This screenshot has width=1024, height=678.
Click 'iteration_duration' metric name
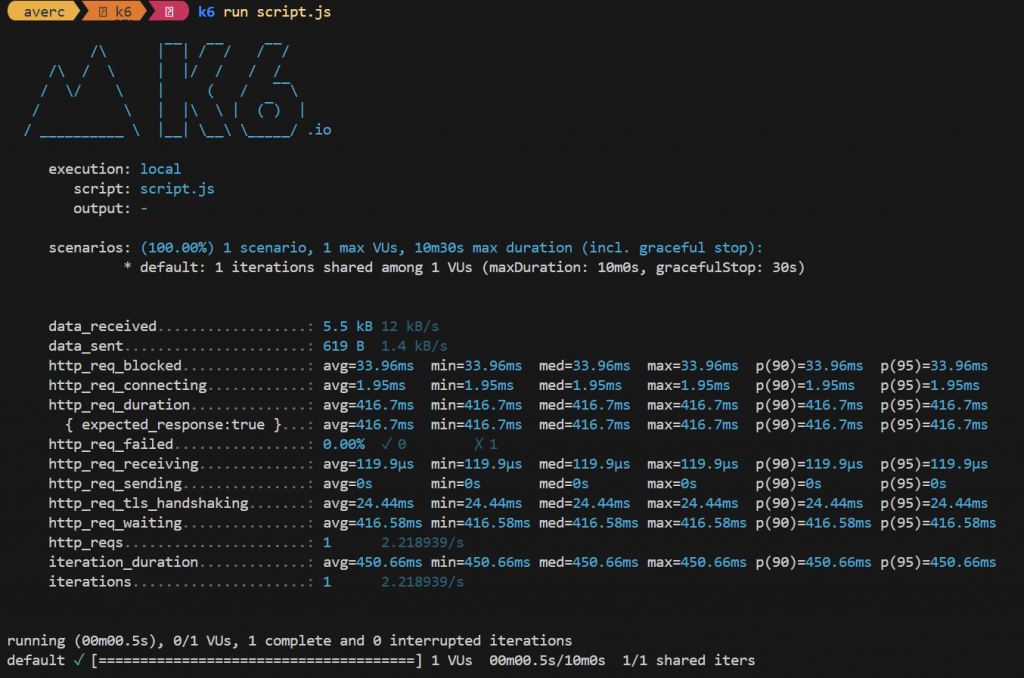tap(123, 562)
